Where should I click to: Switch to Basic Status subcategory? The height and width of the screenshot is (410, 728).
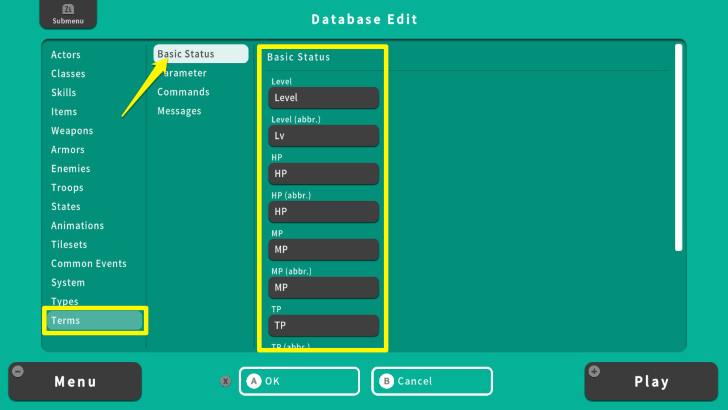point(201,54)
